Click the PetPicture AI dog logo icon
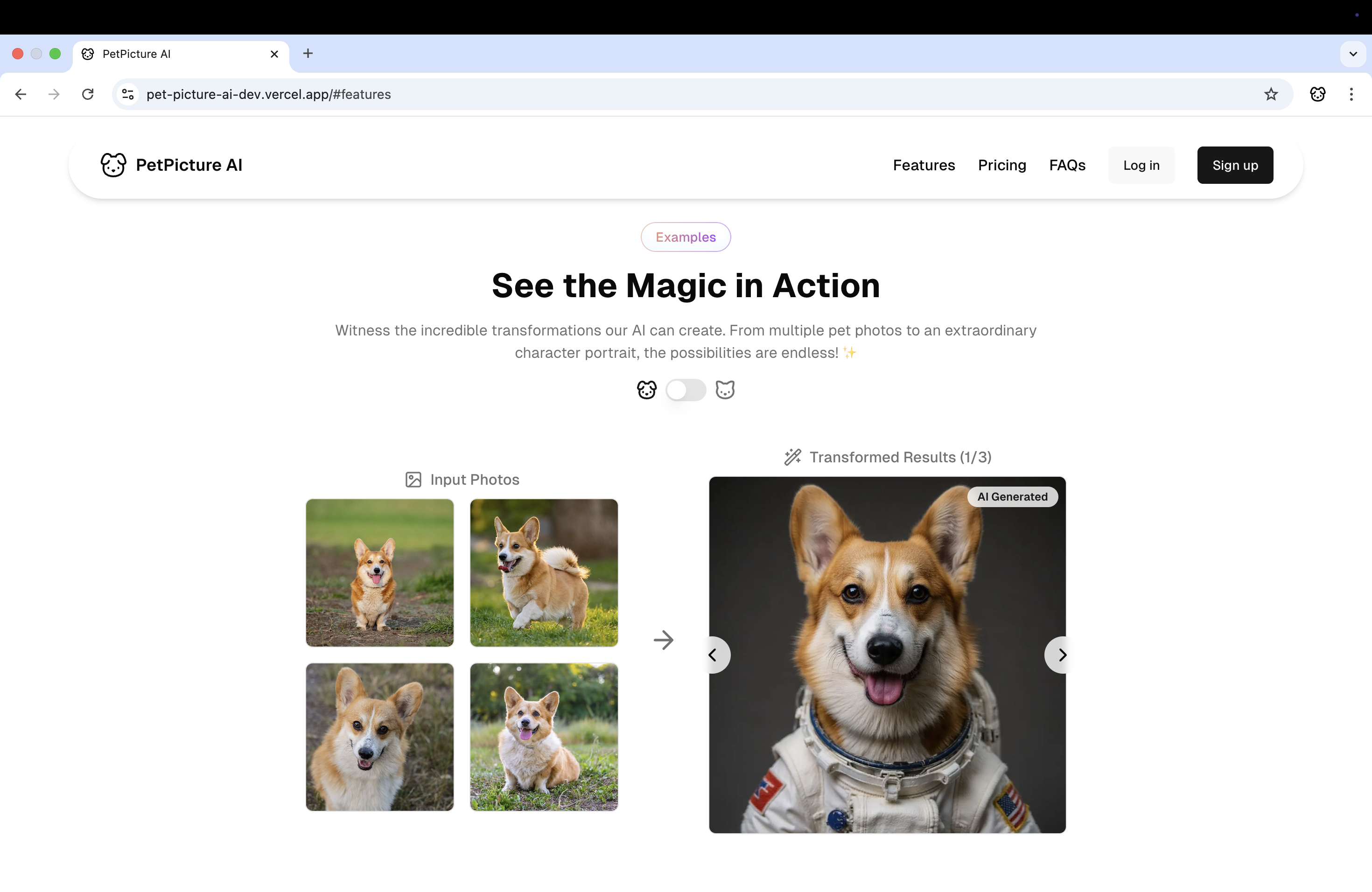 pos(113,165)
